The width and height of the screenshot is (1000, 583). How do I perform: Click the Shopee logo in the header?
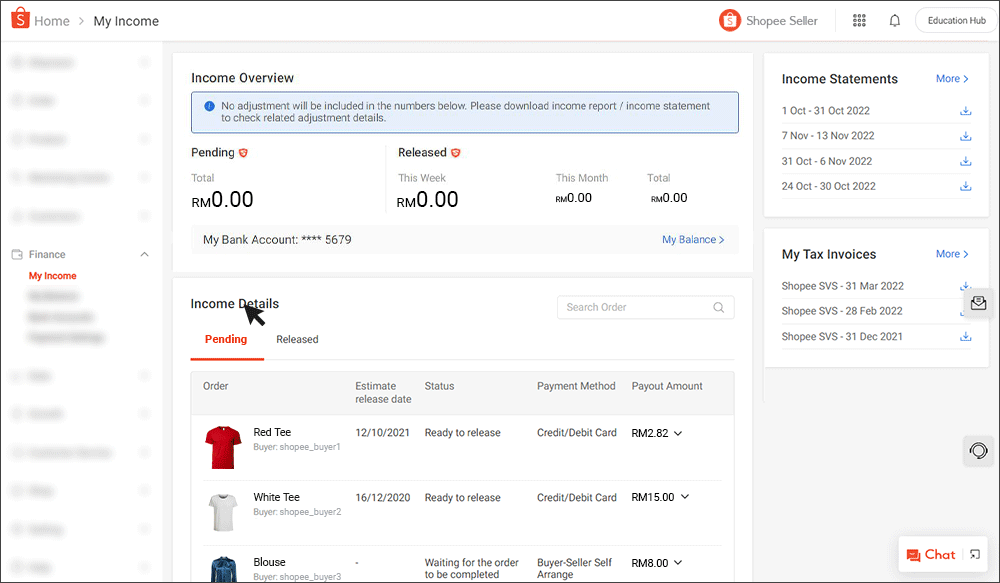point(20,18)
